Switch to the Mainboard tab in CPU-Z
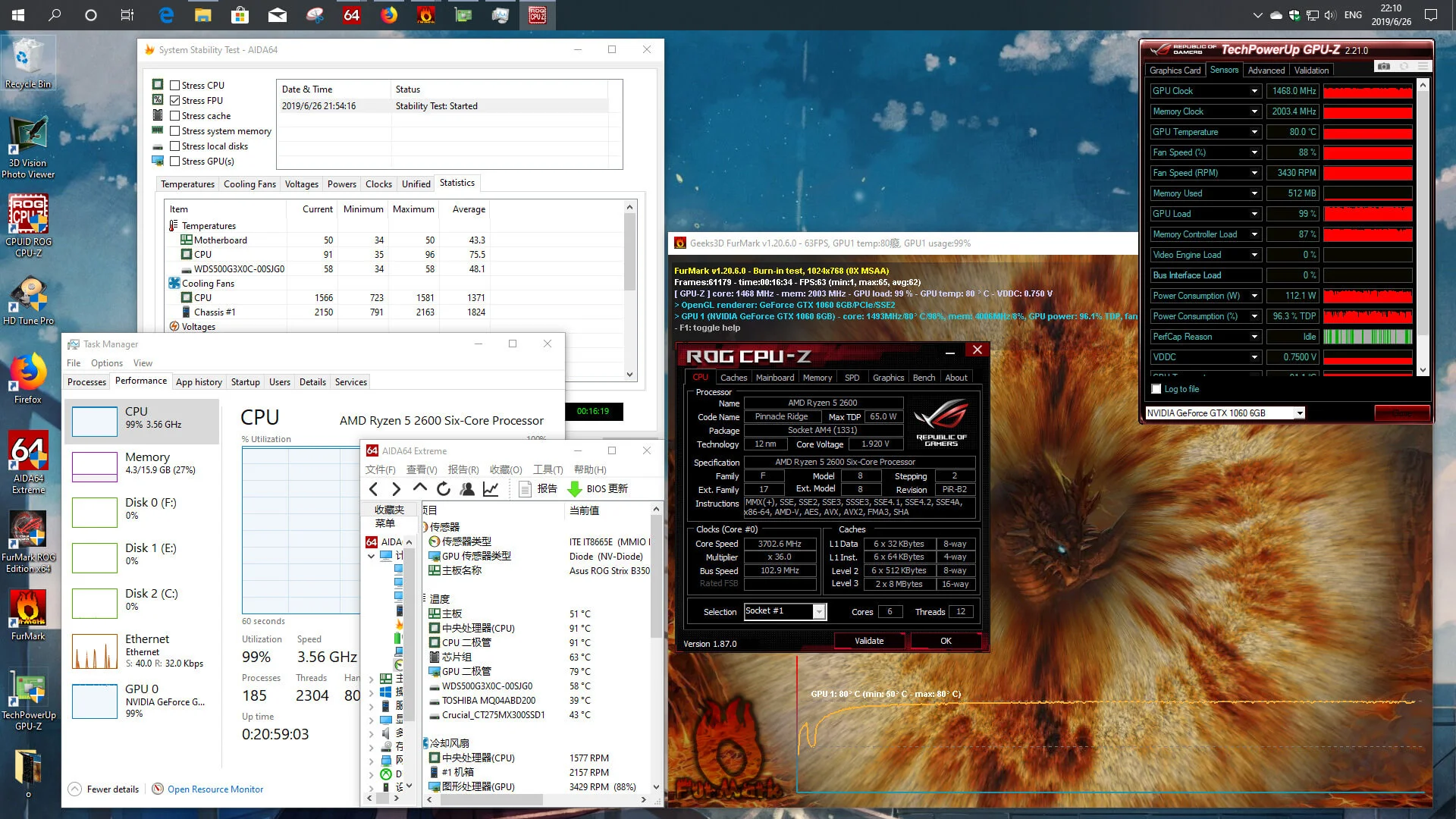1456x819 pixels. click(x=774, y=378)
